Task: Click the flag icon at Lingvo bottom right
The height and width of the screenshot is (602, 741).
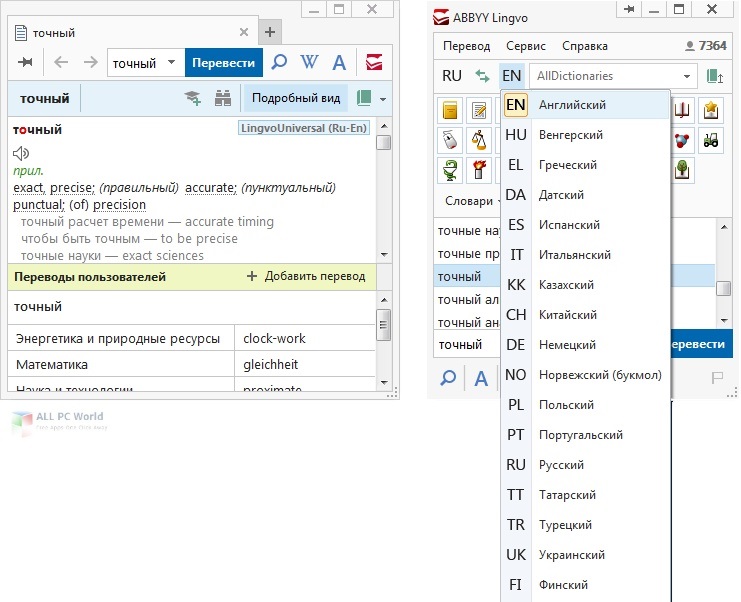Action: point(717,378)
